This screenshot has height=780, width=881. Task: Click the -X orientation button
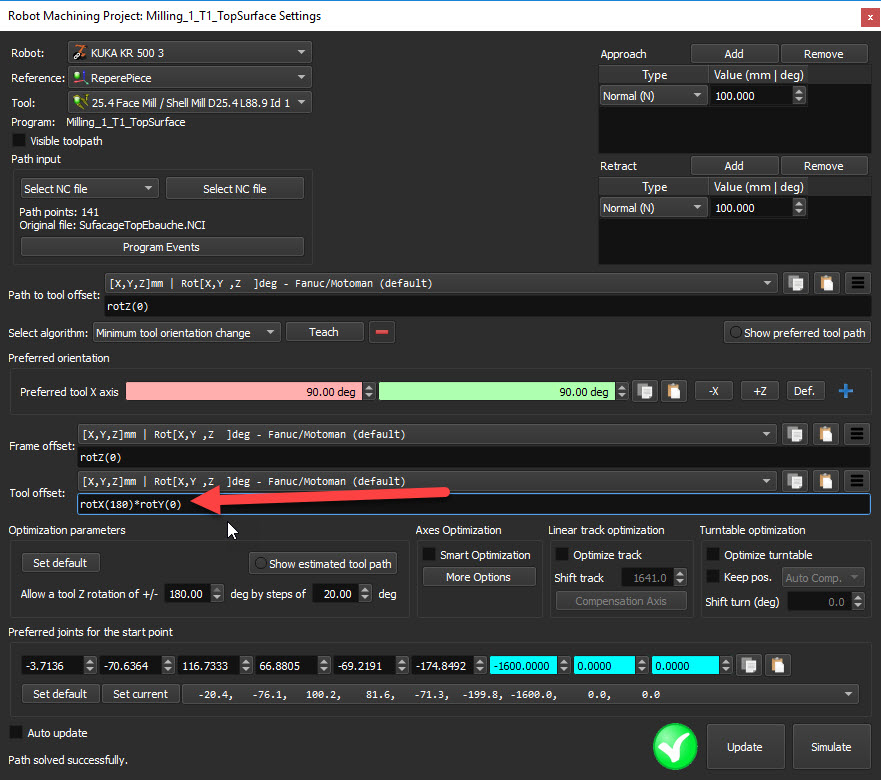pyautogui.click(x=714, y=391)
